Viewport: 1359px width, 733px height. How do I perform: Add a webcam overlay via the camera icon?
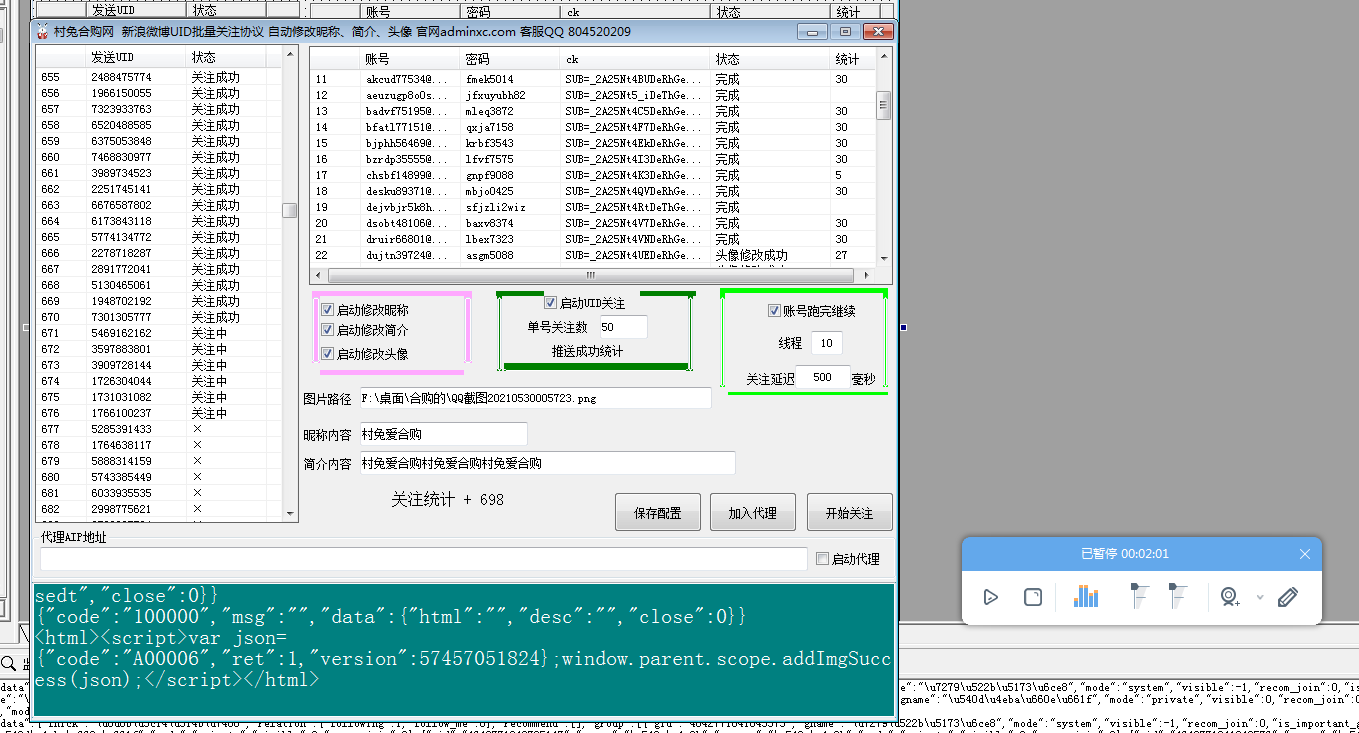(1229, 596)
